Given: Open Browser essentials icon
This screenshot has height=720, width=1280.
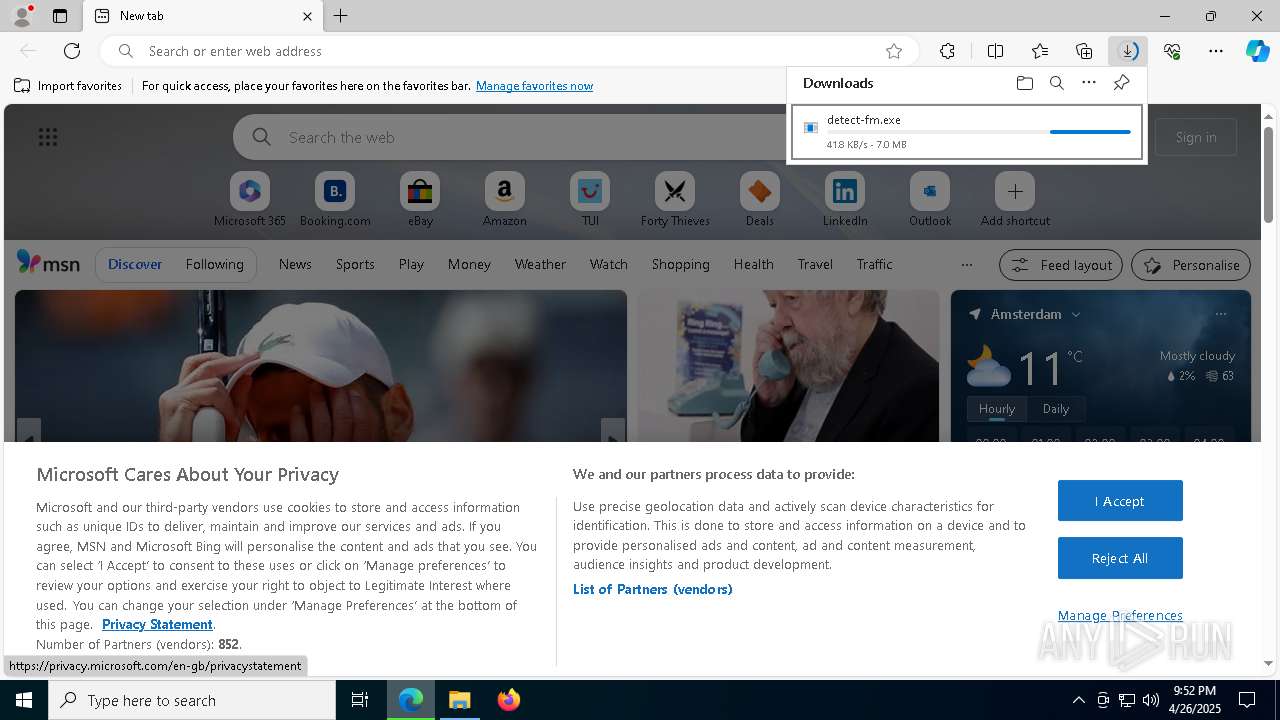Looking at the screenshot, I should (x=1172, y=51).
